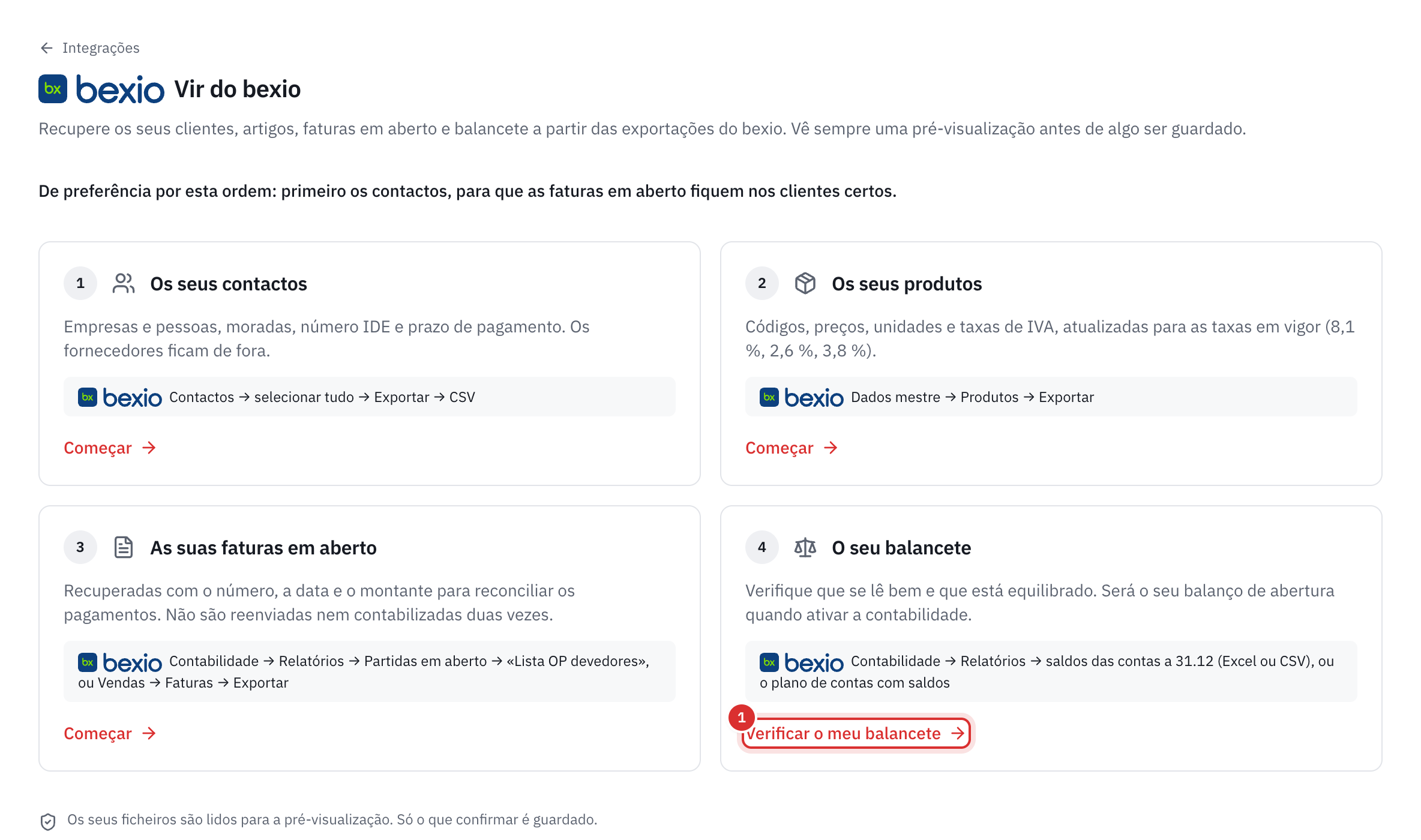Screen dimensions: 1421x840
Task: Click the step number 4 badge of balancete
Action: pyautogui.click(x=762, y=548)
